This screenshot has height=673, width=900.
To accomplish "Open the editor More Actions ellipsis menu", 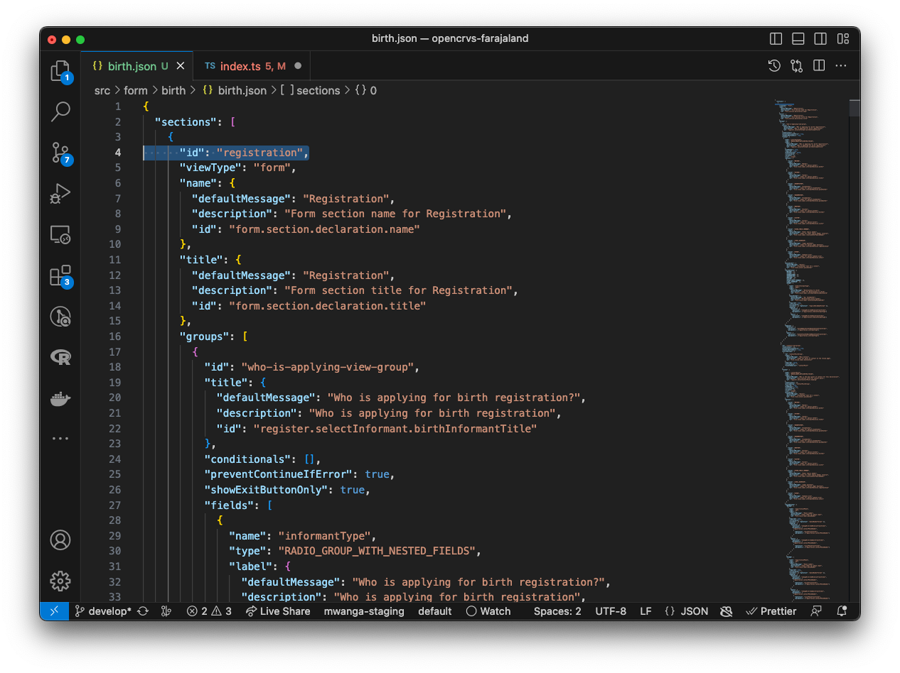I will [x=841, y=66].
